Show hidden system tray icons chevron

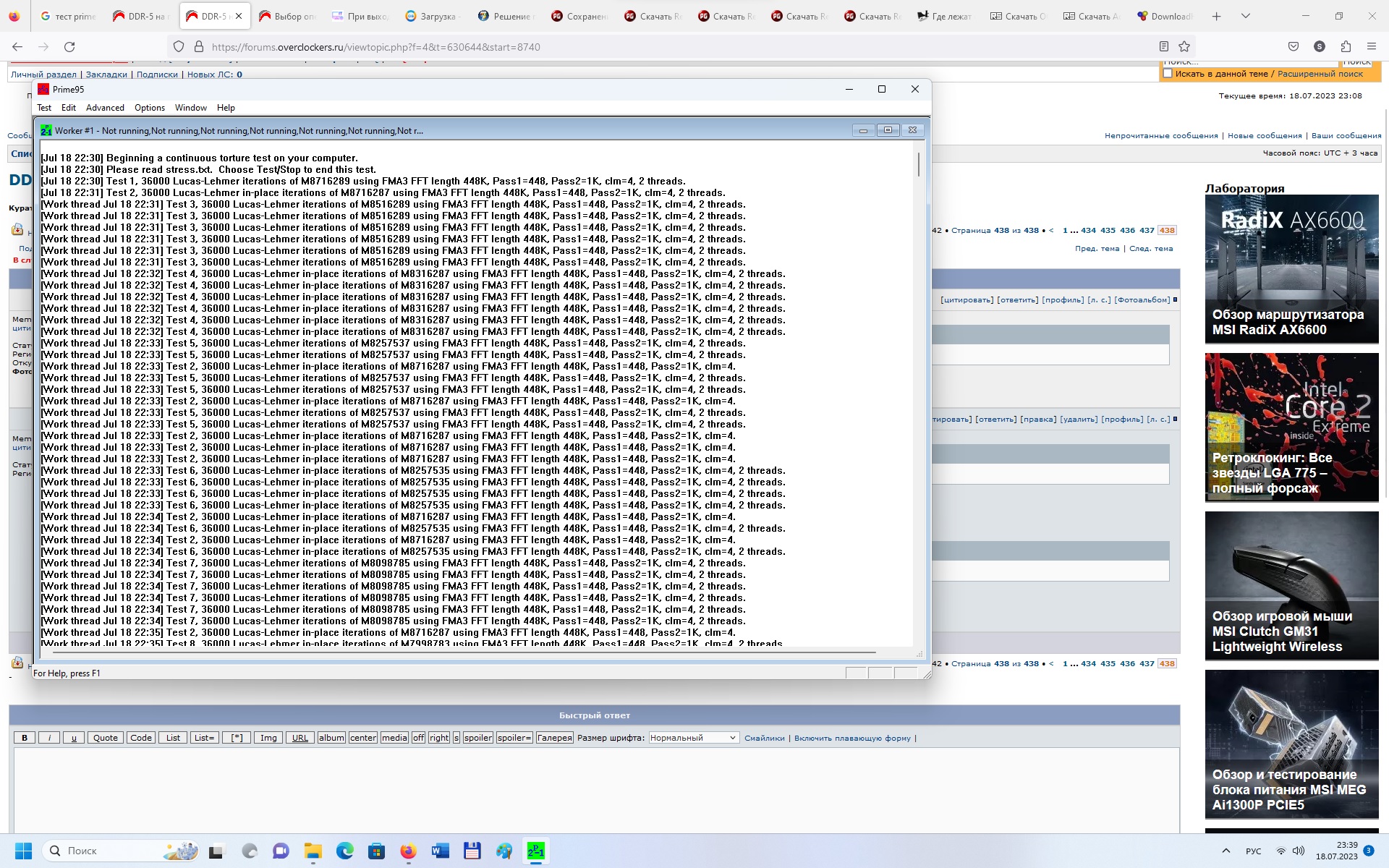[x=1226, y=851]
